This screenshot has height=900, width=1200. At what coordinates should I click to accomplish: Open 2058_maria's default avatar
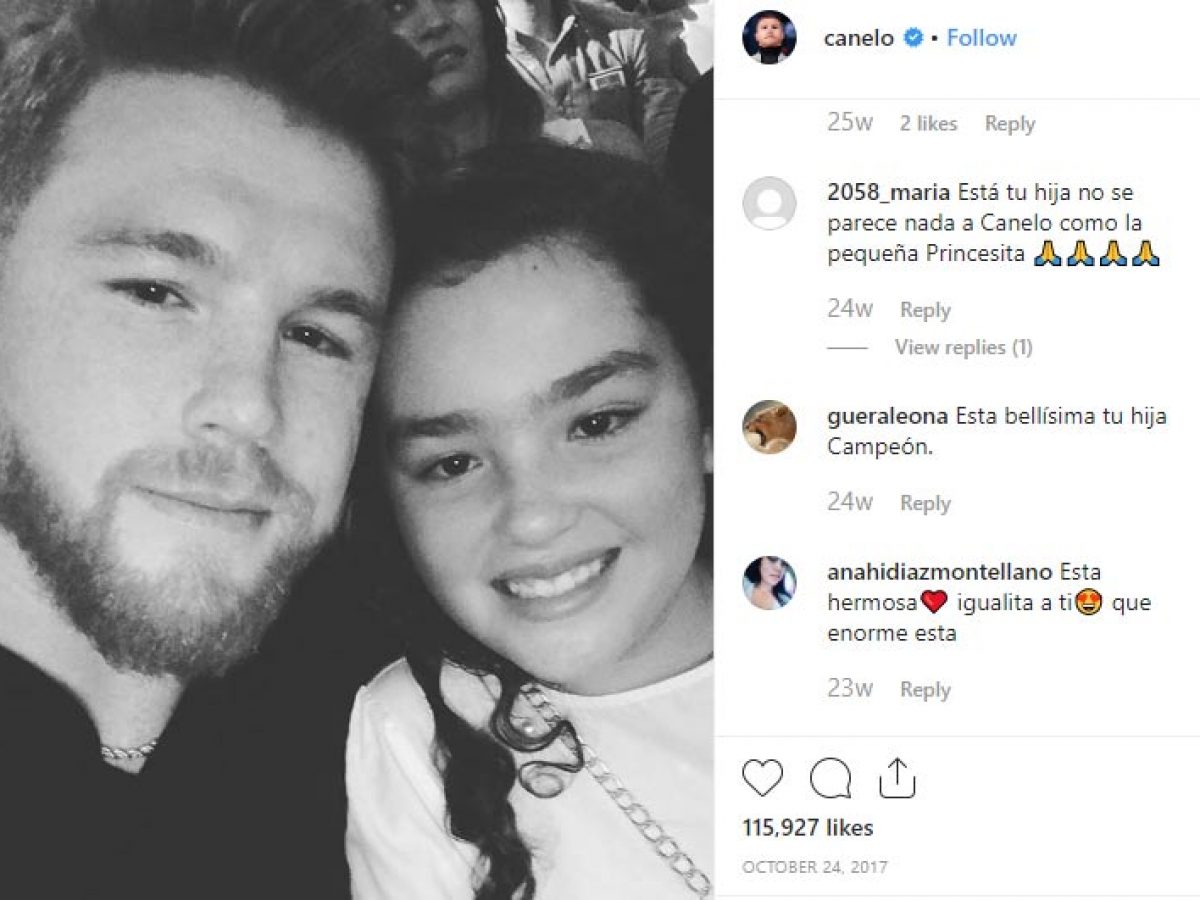(769, 203)
